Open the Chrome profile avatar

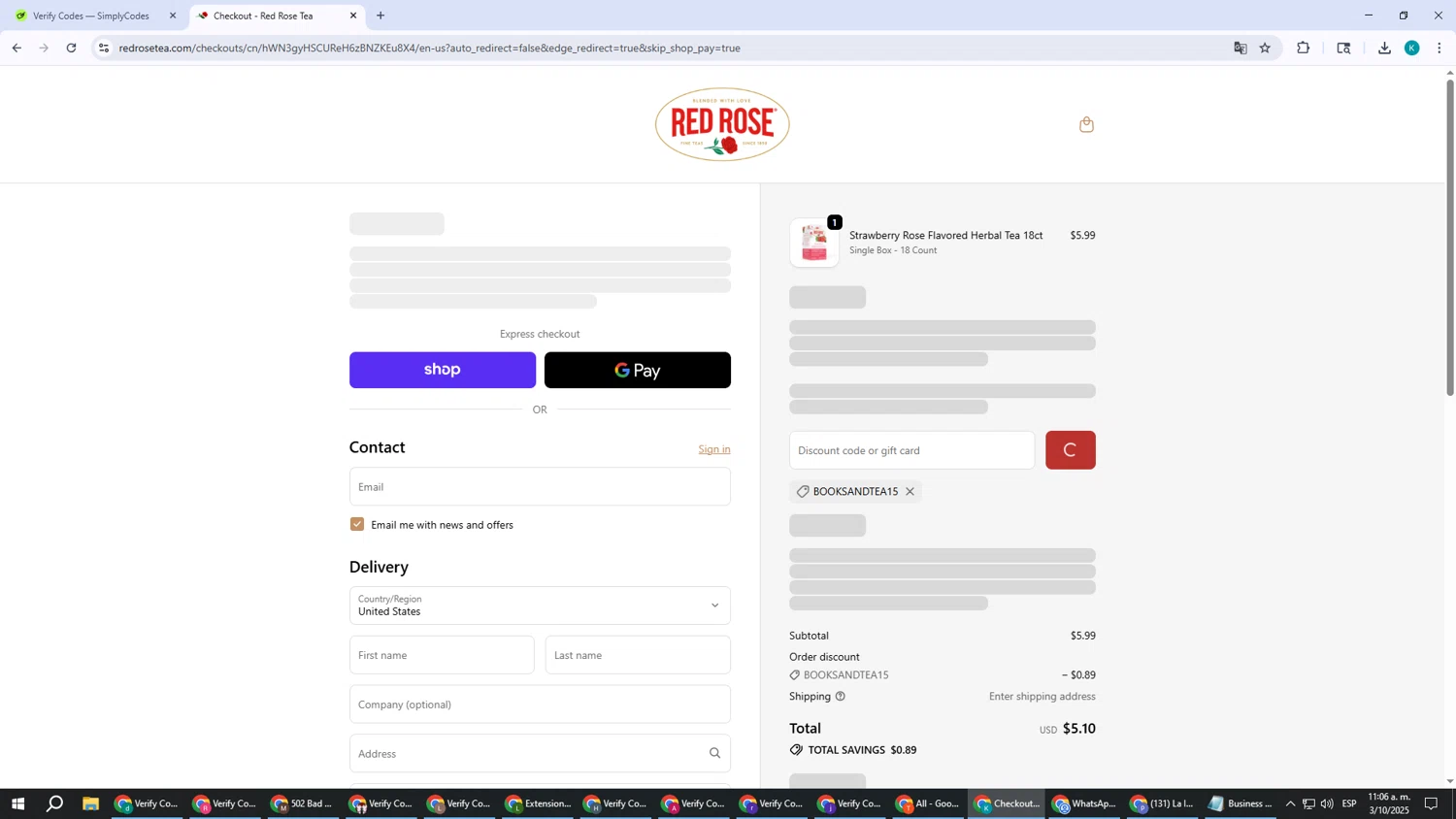click(1412, 48)
